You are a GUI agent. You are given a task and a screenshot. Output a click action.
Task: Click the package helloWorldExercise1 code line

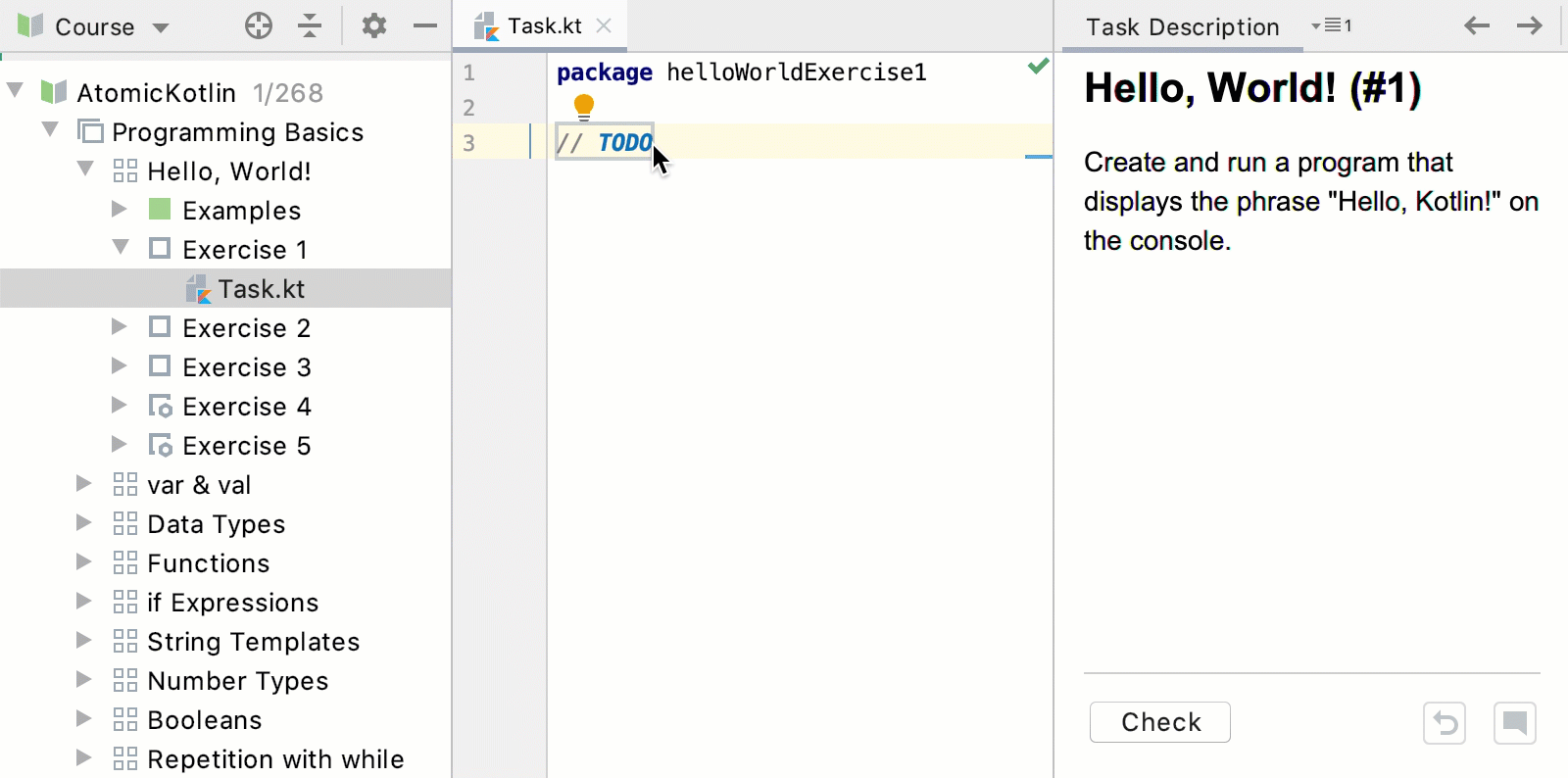click(x=742, y=73)
